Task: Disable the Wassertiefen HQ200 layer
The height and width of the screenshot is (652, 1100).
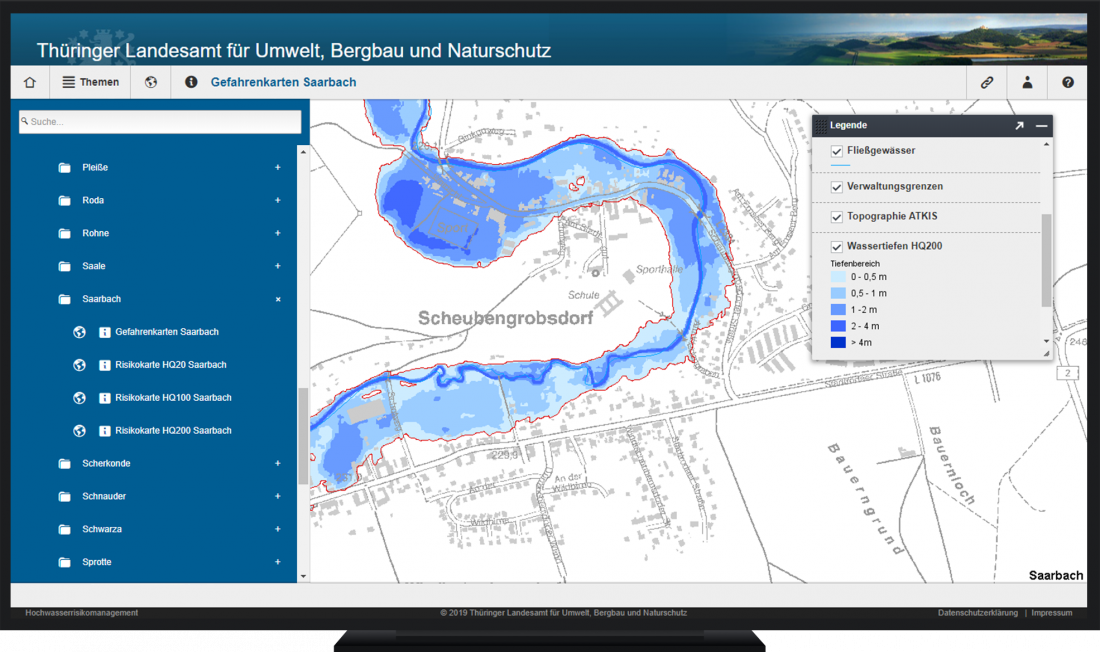Action: click(837, 246)
